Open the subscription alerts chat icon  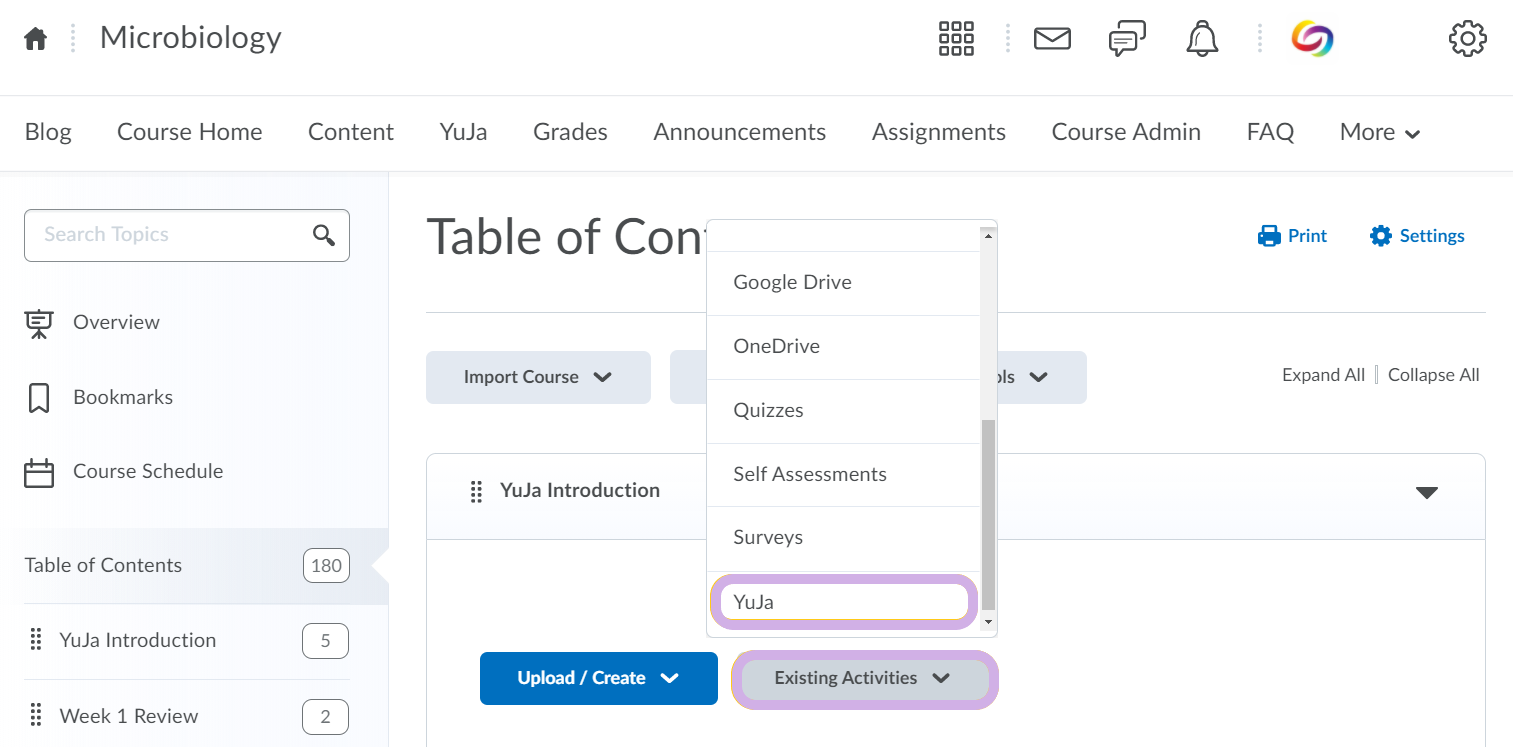tap(1127, 39)
